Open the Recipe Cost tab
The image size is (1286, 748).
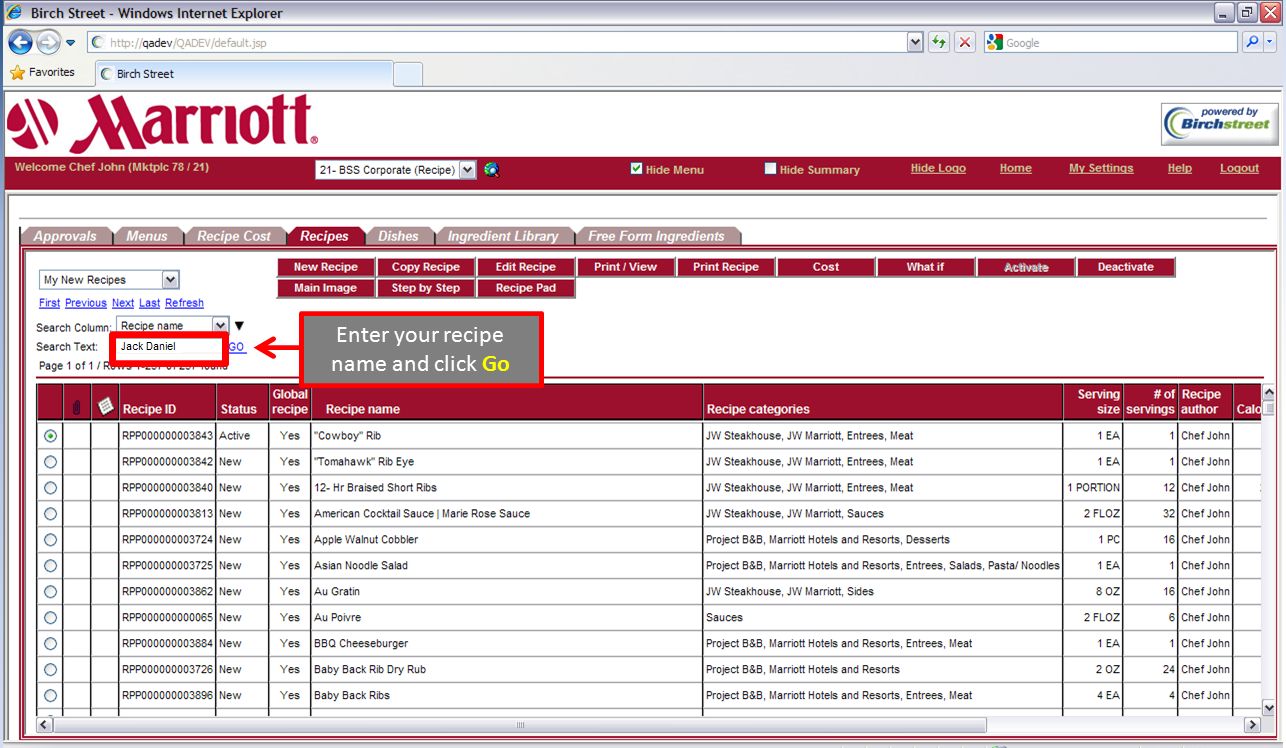[234, 236]
